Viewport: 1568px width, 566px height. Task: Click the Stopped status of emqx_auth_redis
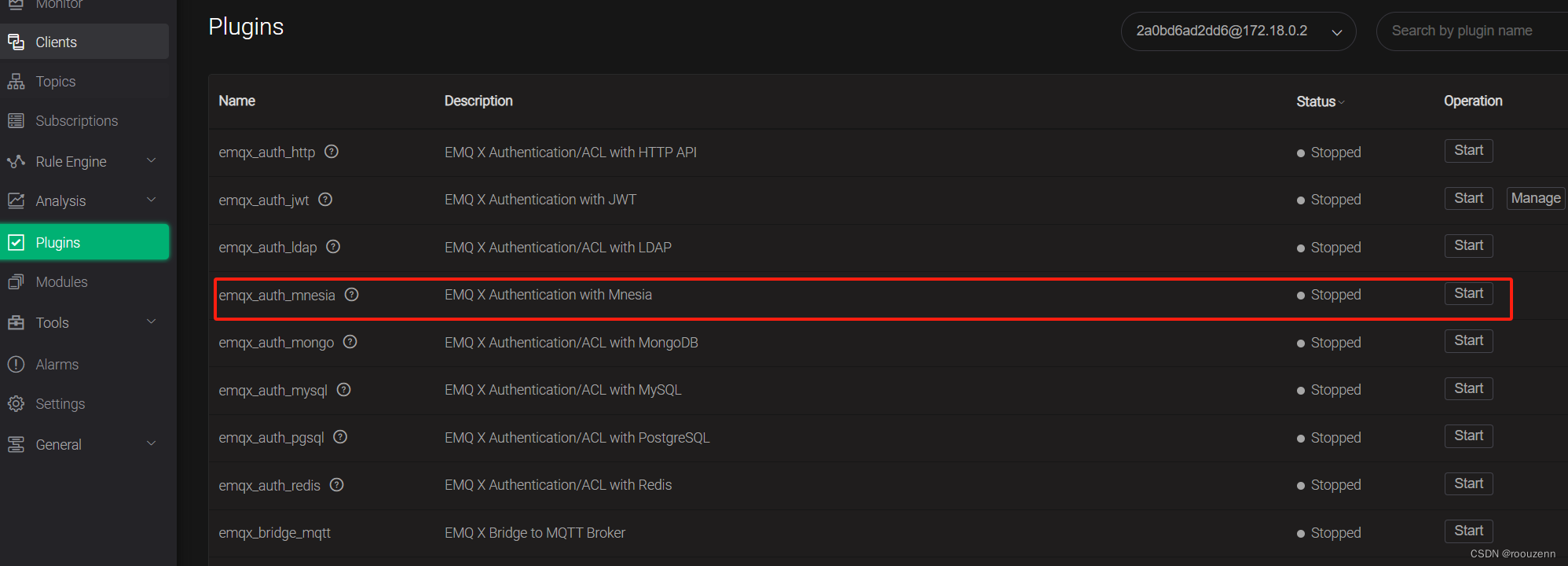pos(1328,485)
